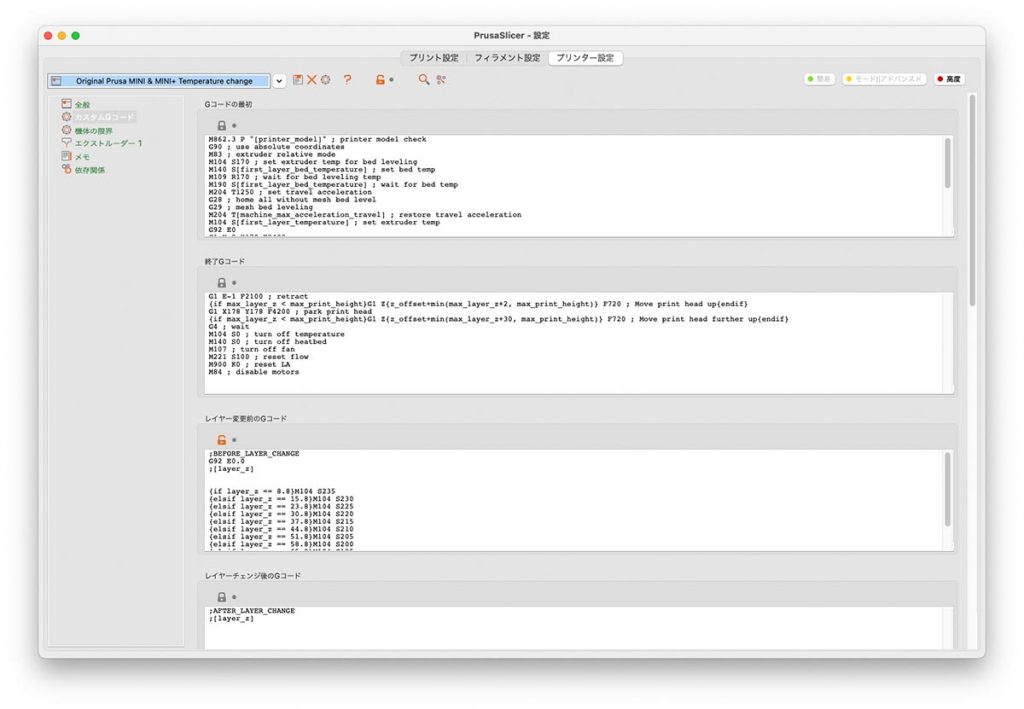1024x709 pixels.
Task: Click the reset dot above the レイヤー変更前のGコード editor
Action: point(234,440)
